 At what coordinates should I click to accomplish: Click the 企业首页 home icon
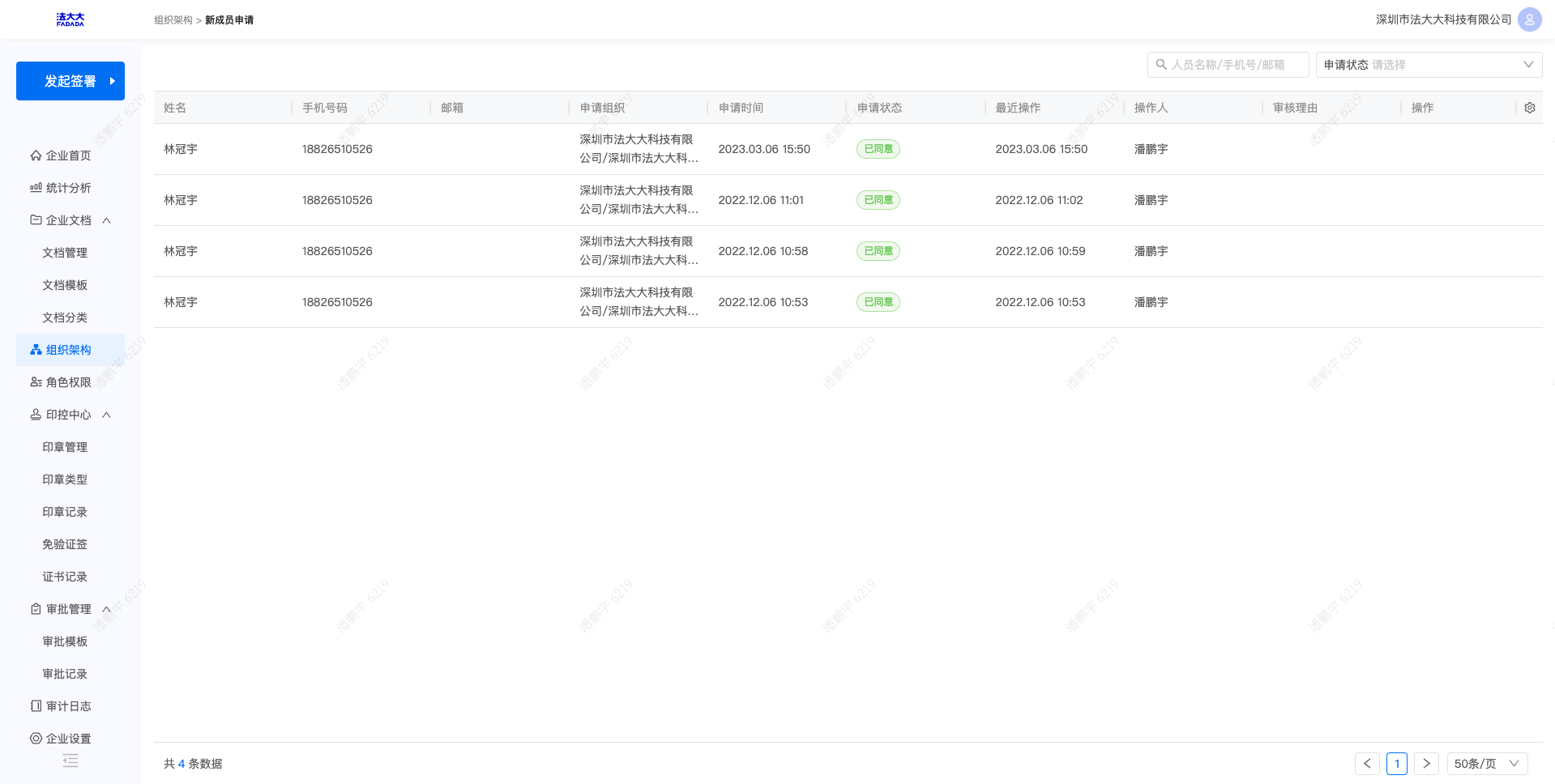click(36, 156)
